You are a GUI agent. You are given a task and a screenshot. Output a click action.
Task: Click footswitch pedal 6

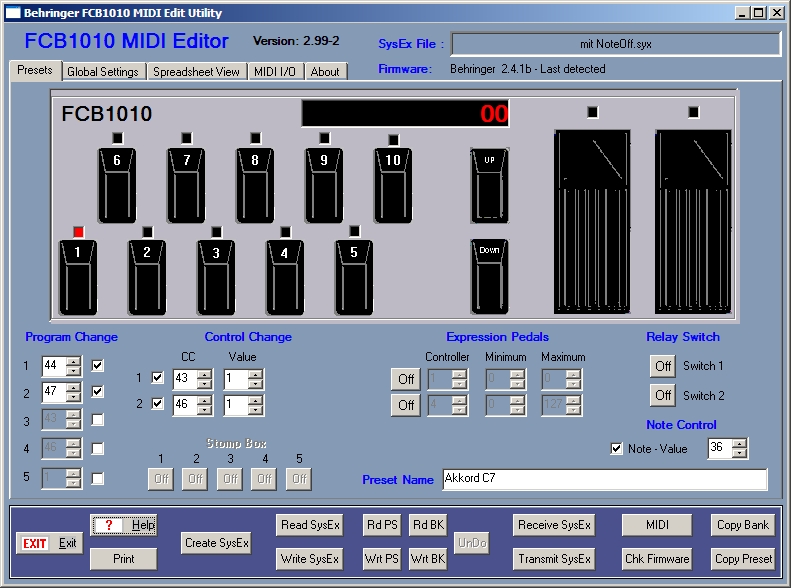pyautogui.click(x=117, y=185)
